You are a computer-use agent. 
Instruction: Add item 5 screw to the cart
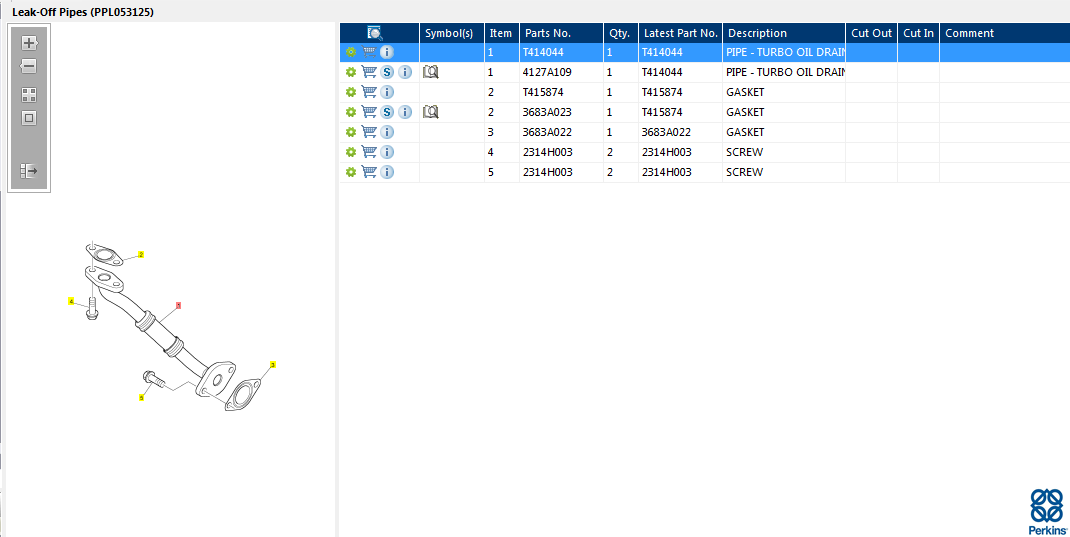(369, 172)
